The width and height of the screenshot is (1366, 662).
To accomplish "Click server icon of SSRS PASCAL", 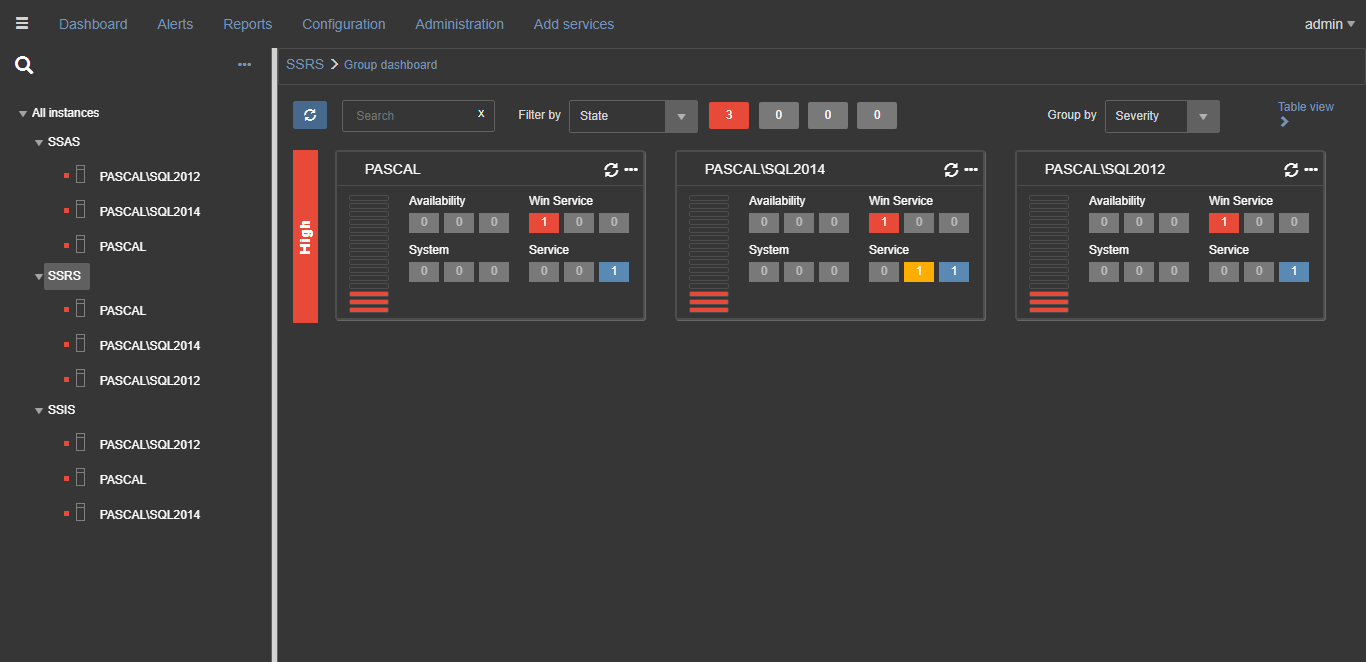I will click(x=81, y=310).
